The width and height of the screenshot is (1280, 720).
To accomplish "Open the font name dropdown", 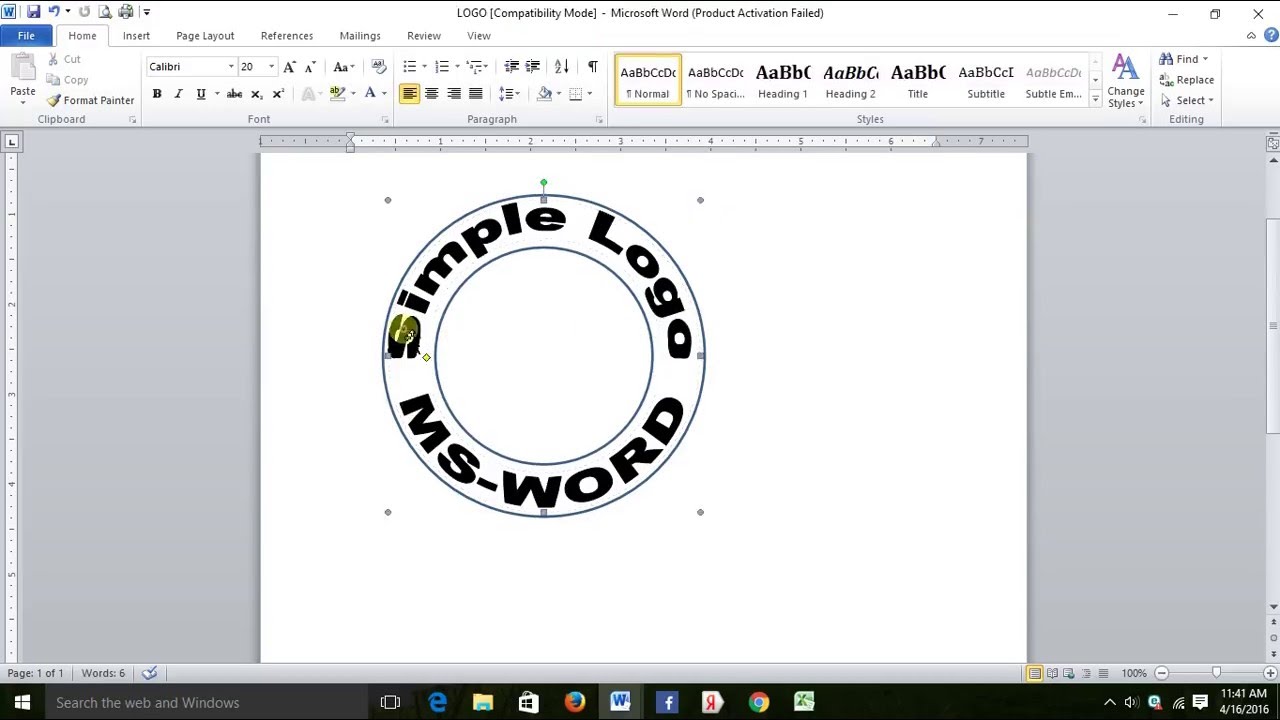I will point(231,67).
